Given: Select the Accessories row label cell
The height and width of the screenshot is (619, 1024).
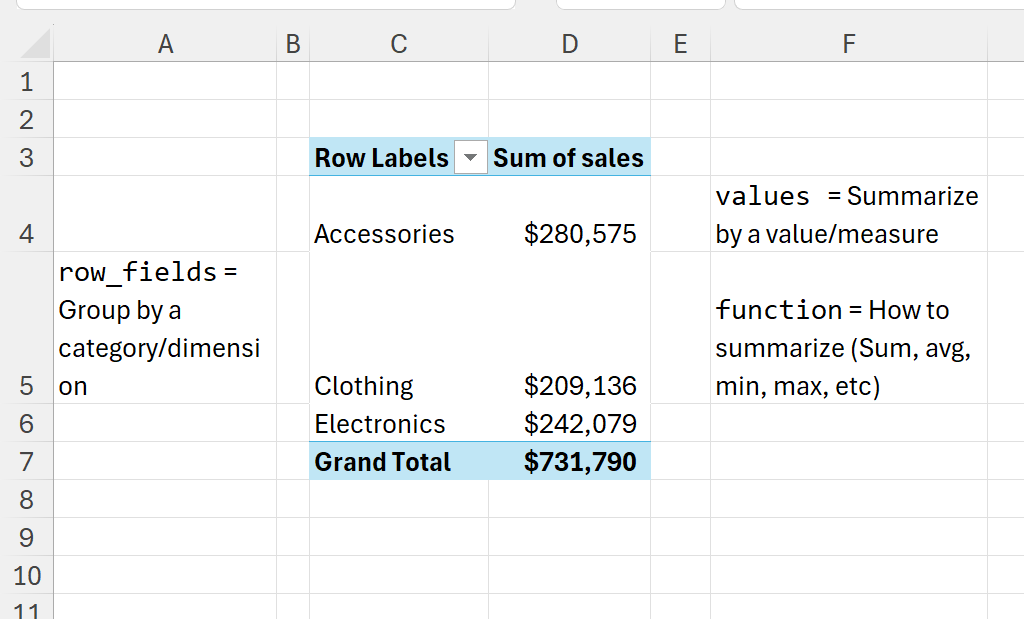Looking at the screenshot, I should [x=384, y=234].
